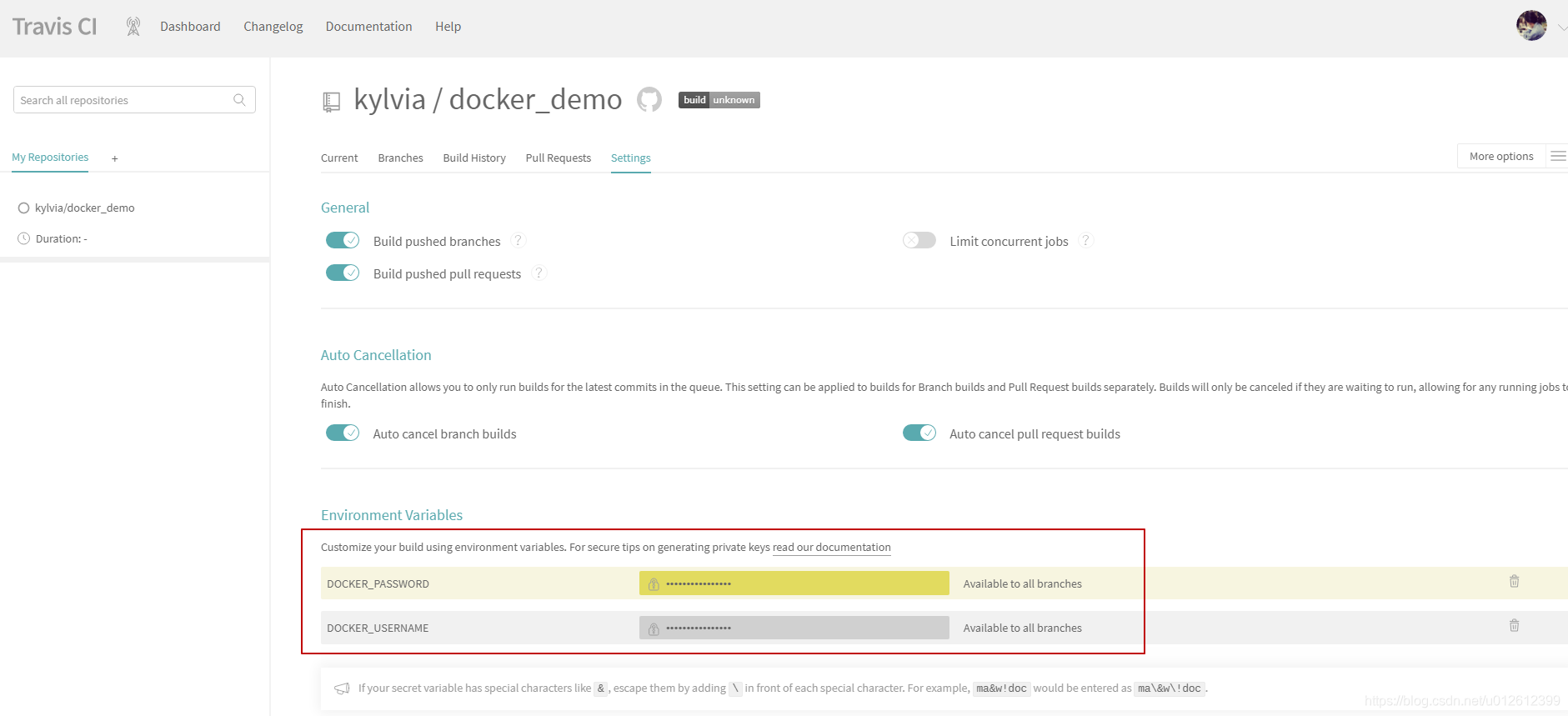Image resolution: width=1568 pixels, height=716 pixels.
Task: Show help for Limit concurrent jobs
Action: coord(1086,240)
